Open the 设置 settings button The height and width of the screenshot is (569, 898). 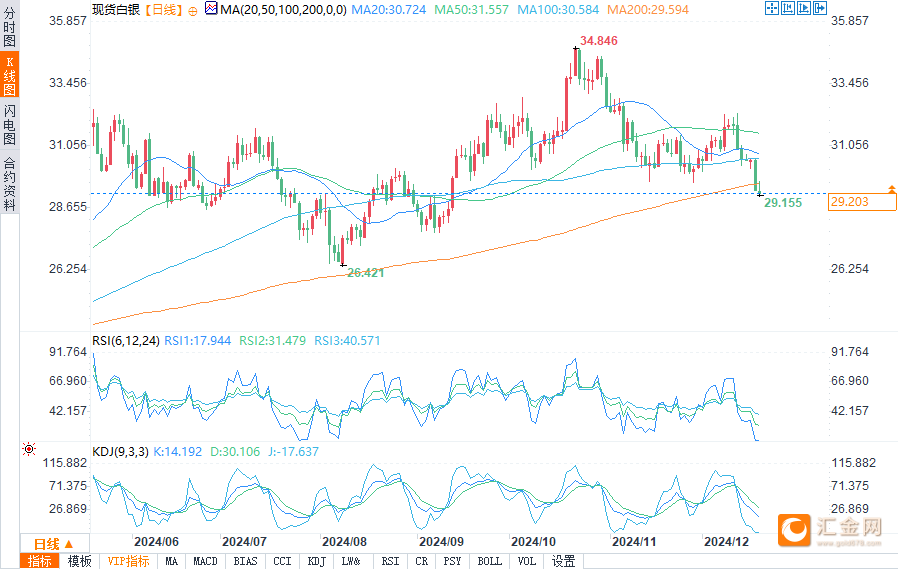click(564, 562)
